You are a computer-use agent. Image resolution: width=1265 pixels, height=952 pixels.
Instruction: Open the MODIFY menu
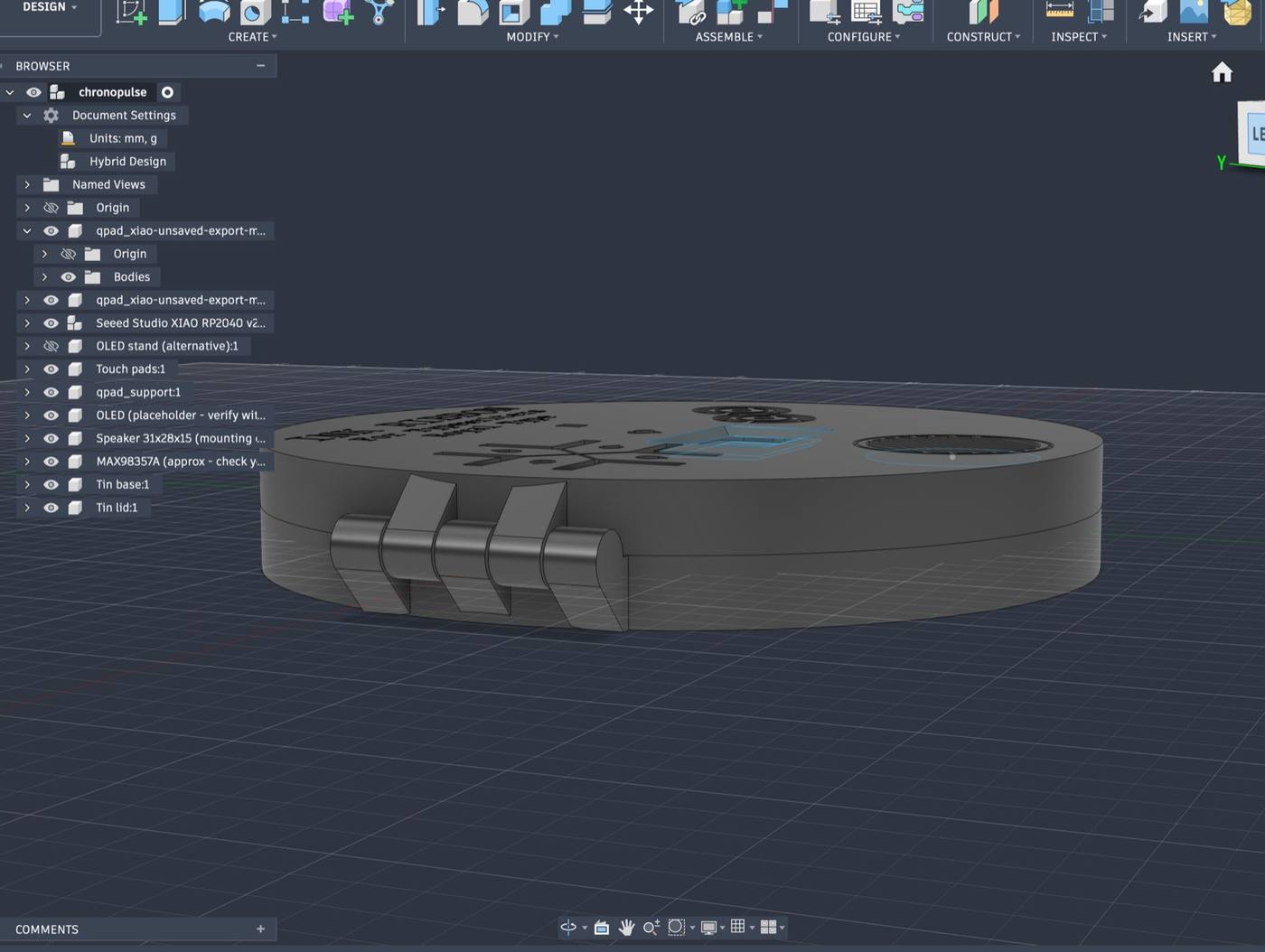tap(532, 37)
